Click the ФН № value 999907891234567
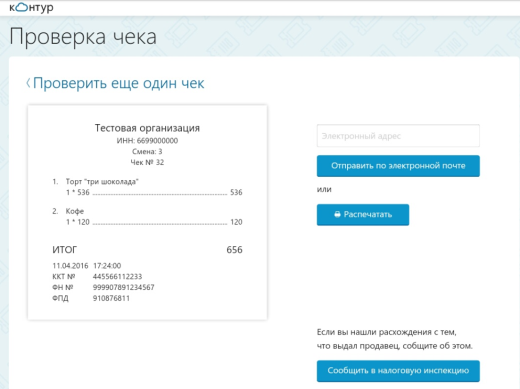Image resolution: width=520 pixels, height=389 pixels. (123, 287)
